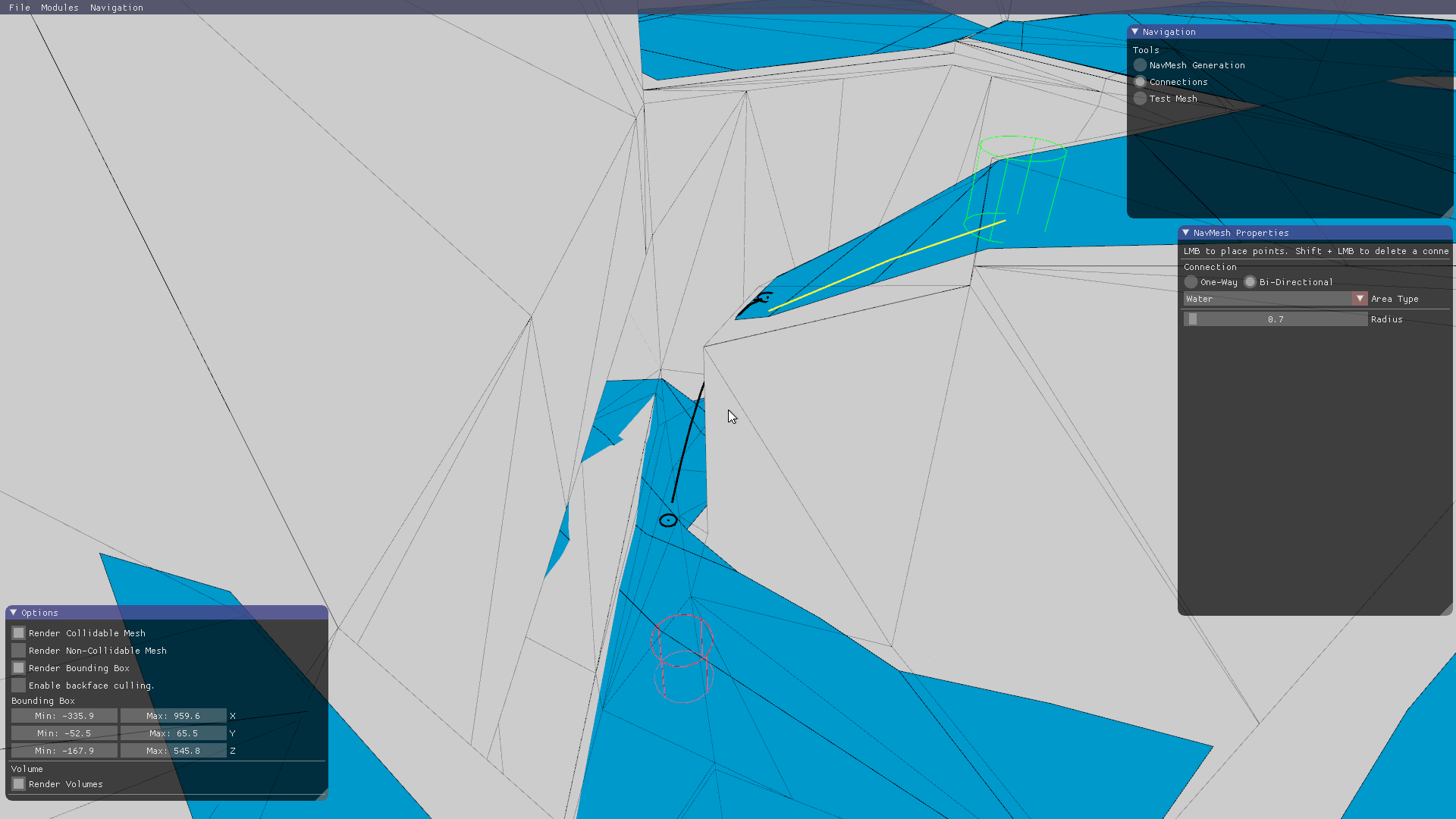Screen dimensions: 1456x819
Task: Click the Bounding Box label
Action: (x=43, y=701)
